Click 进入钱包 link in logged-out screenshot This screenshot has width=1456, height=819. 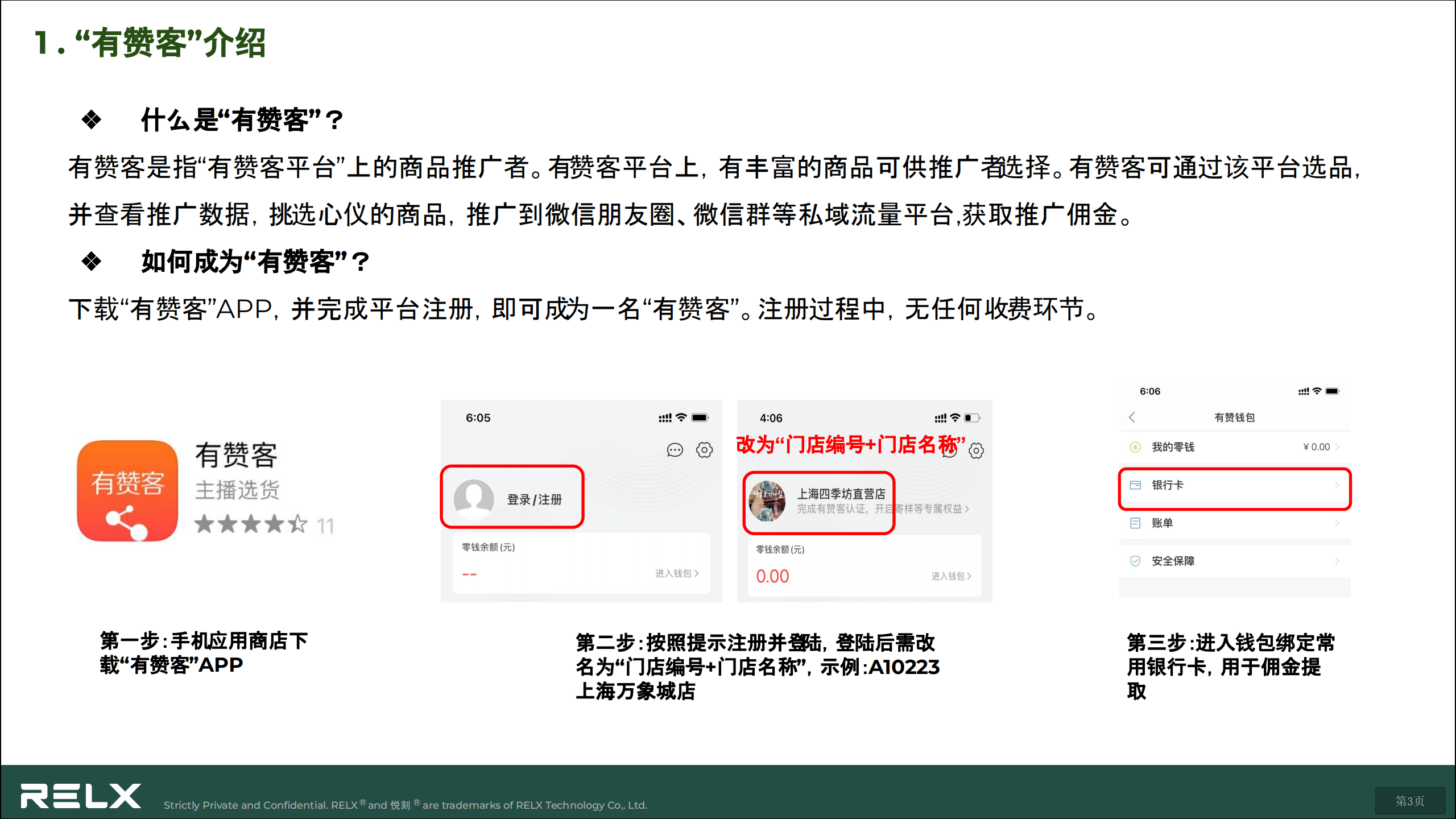coord(677,573)
